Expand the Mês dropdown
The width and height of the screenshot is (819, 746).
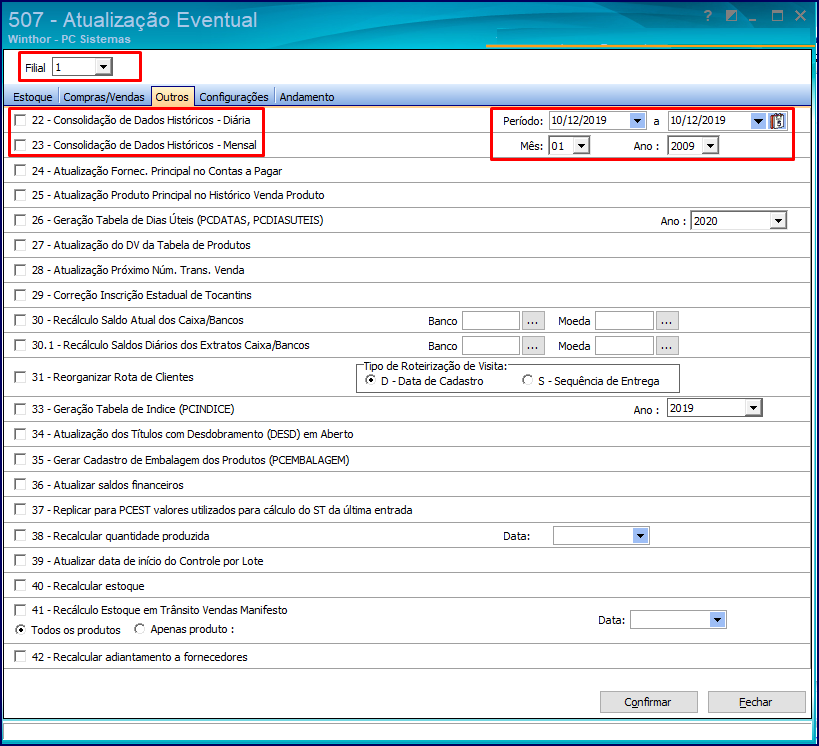[581, 146]
